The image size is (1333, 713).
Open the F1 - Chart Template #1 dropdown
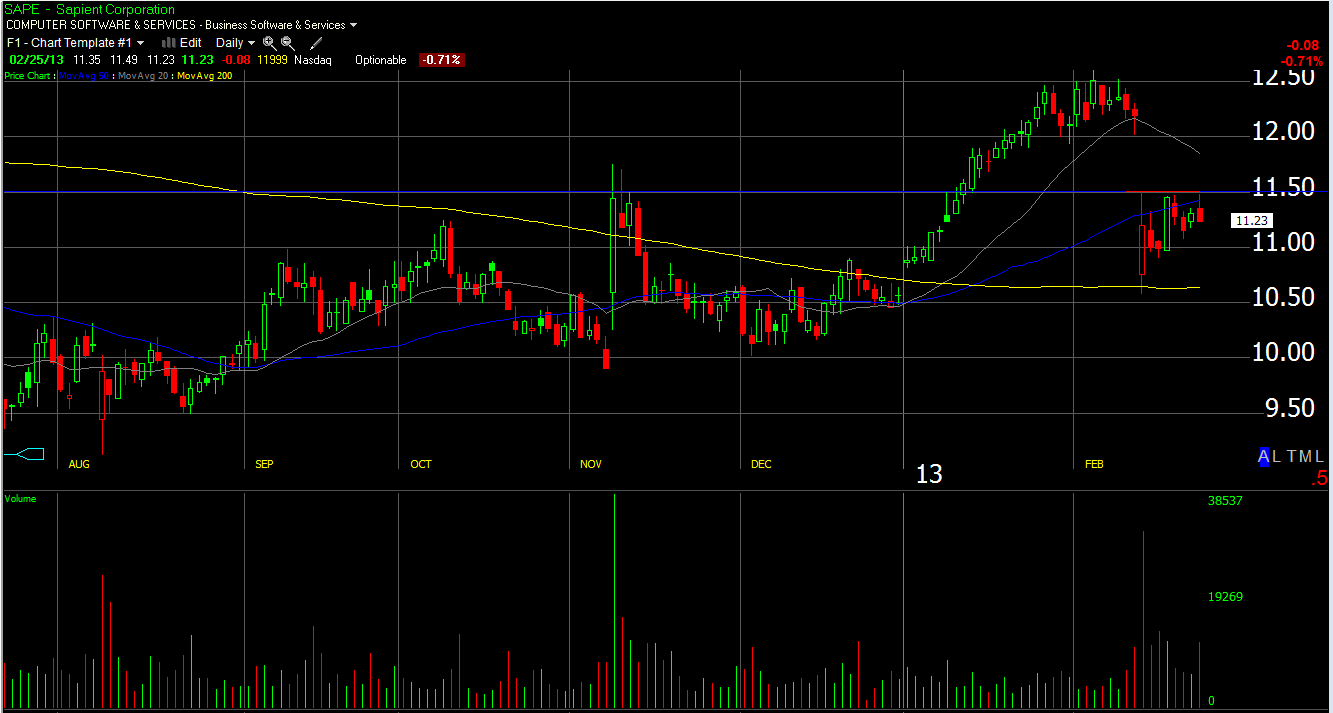click(x=76, y=43)
